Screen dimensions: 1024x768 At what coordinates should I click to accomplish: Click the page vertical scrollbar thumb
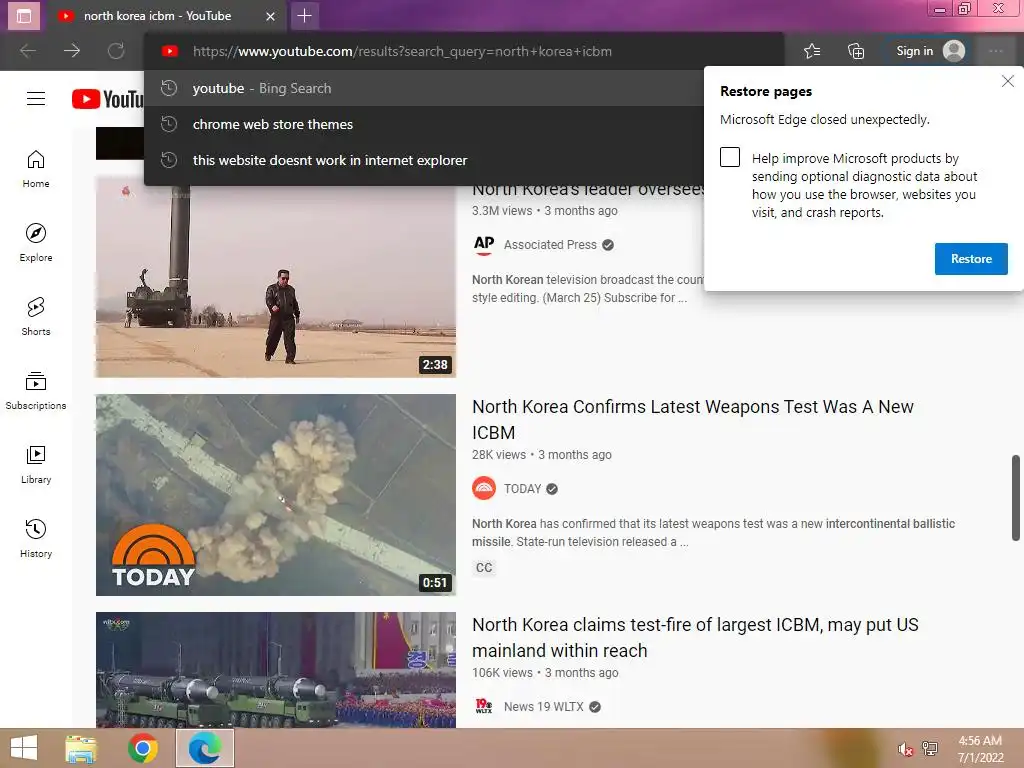[1016, 498]
